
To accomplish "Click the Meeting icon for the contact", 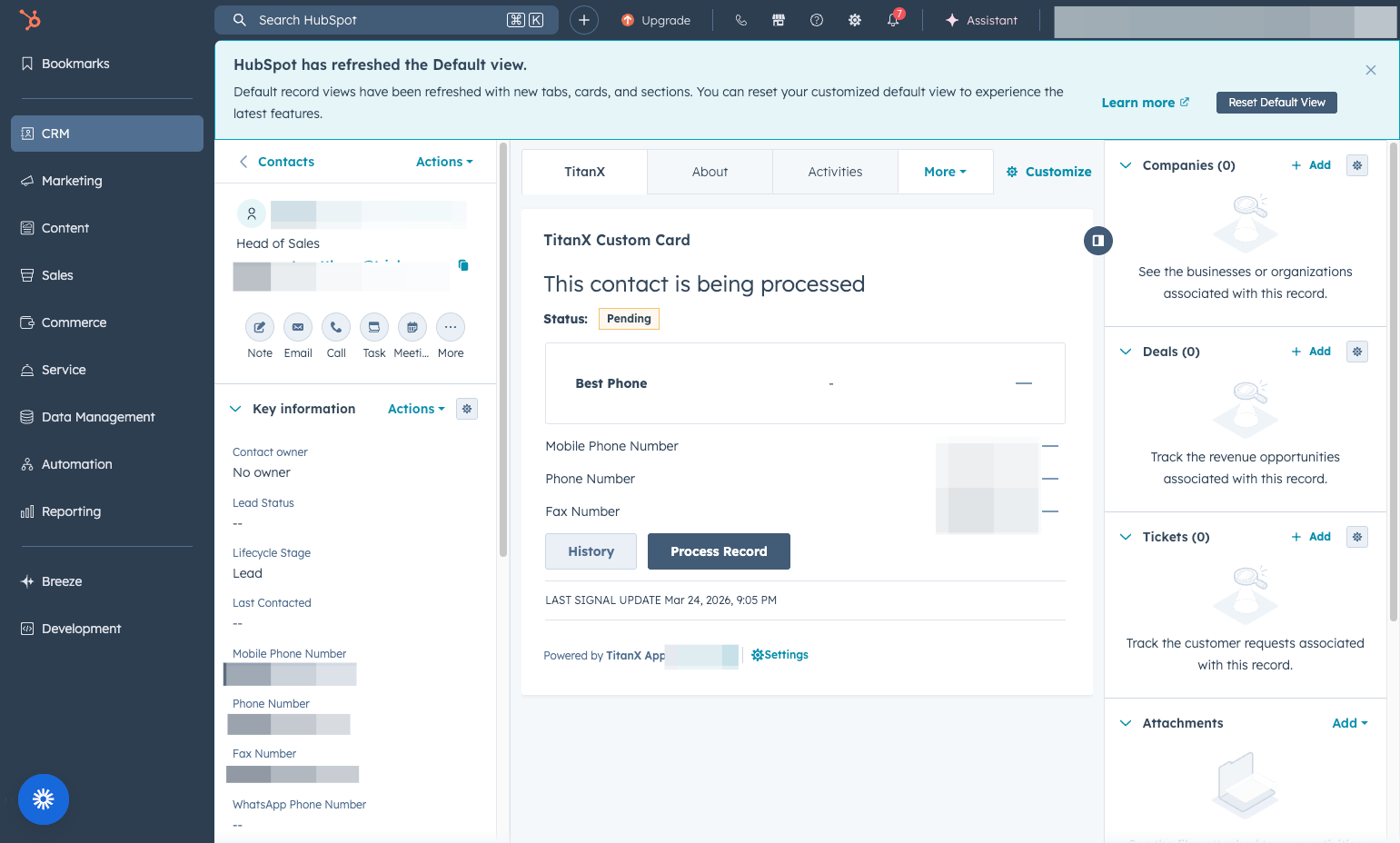I will (412, 327).
